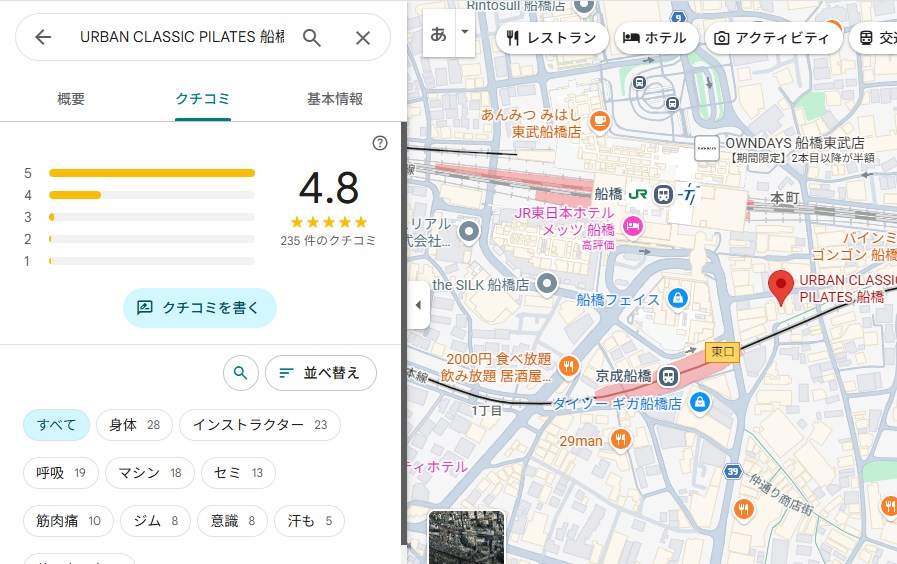Click the magnifier search icon in search bar
This screenshot has width=897, height=564.
coord(312,38)
